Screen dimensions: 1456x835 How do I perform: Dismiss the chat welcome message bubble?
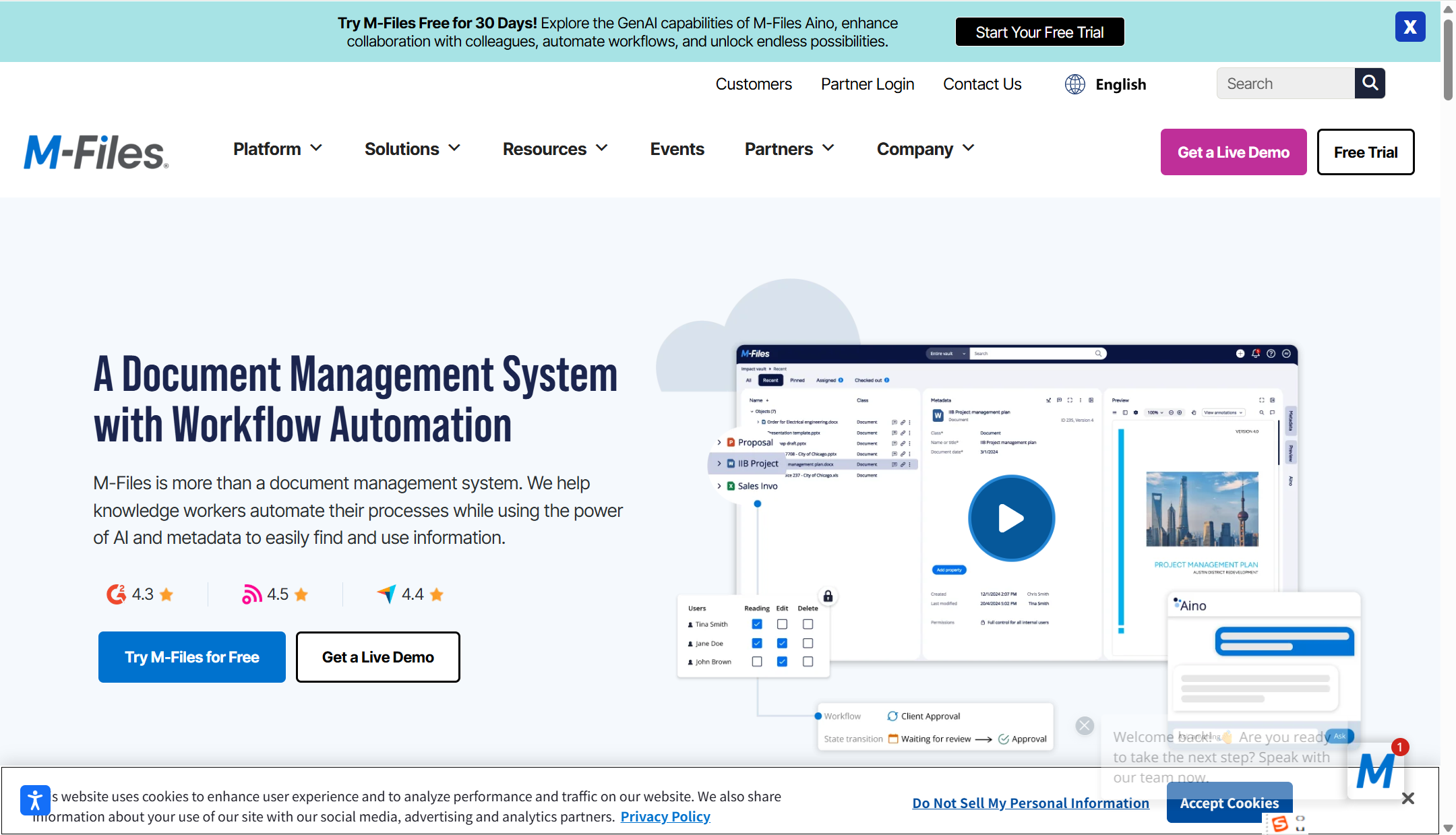pos(1085,726)
